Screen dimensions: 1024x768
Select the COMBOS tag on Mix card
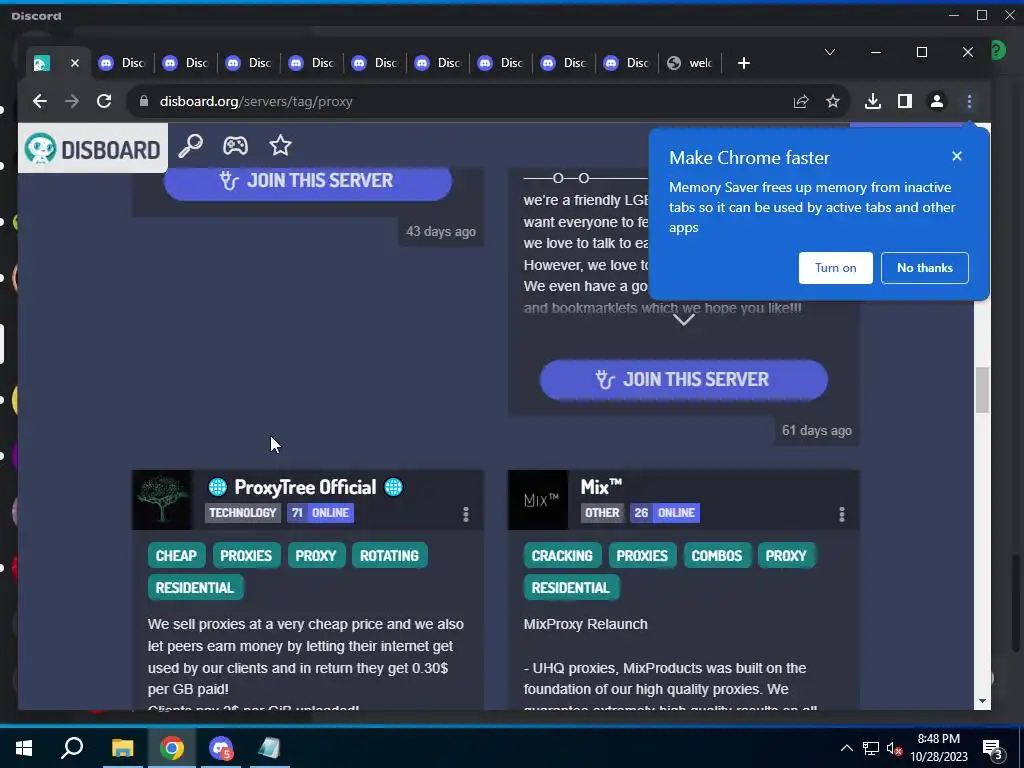pyautogui.click(x=716, y=556)
